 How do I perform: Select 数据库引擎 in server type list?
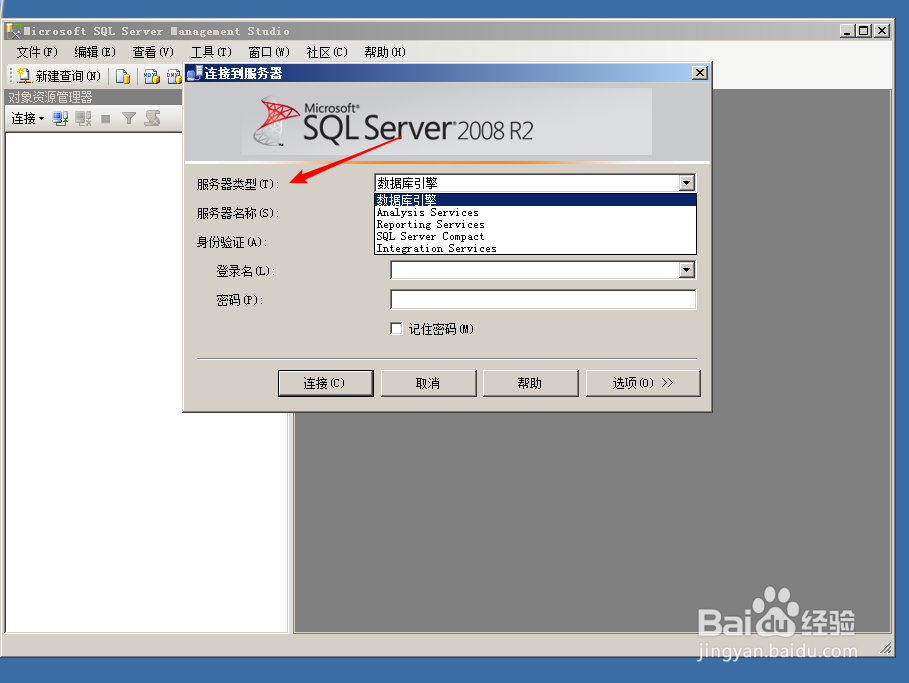pyautogui.click(x=535, y=200)
